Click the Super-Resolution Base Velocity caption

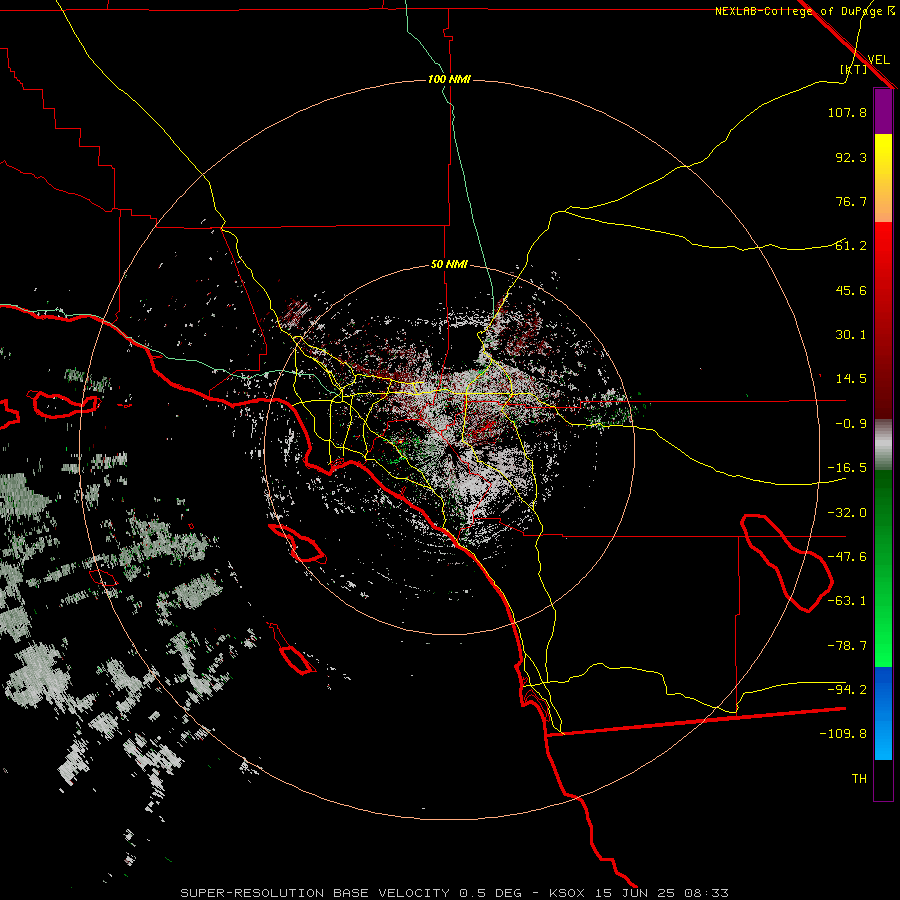(x=455, y=893)
